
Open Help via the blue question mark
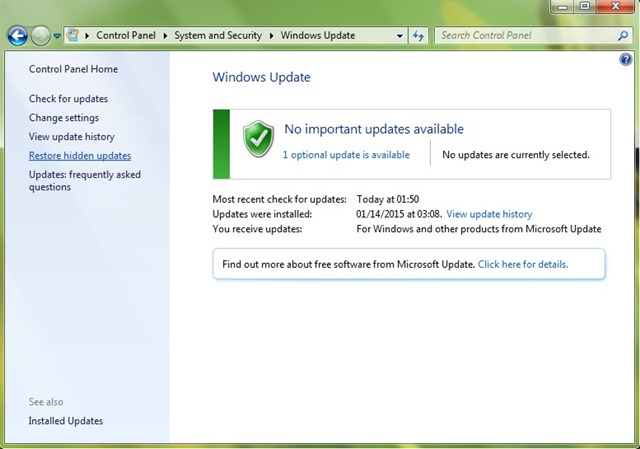pyautogui.click(x=625, y=60)
